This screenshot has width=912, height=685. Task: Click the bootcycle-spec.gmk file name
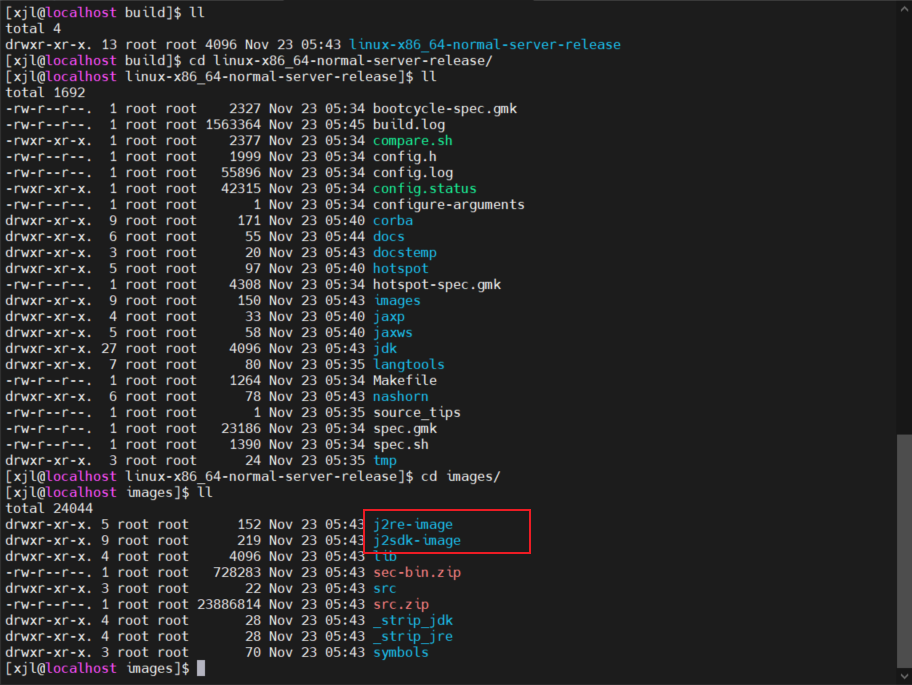[445, 109]
